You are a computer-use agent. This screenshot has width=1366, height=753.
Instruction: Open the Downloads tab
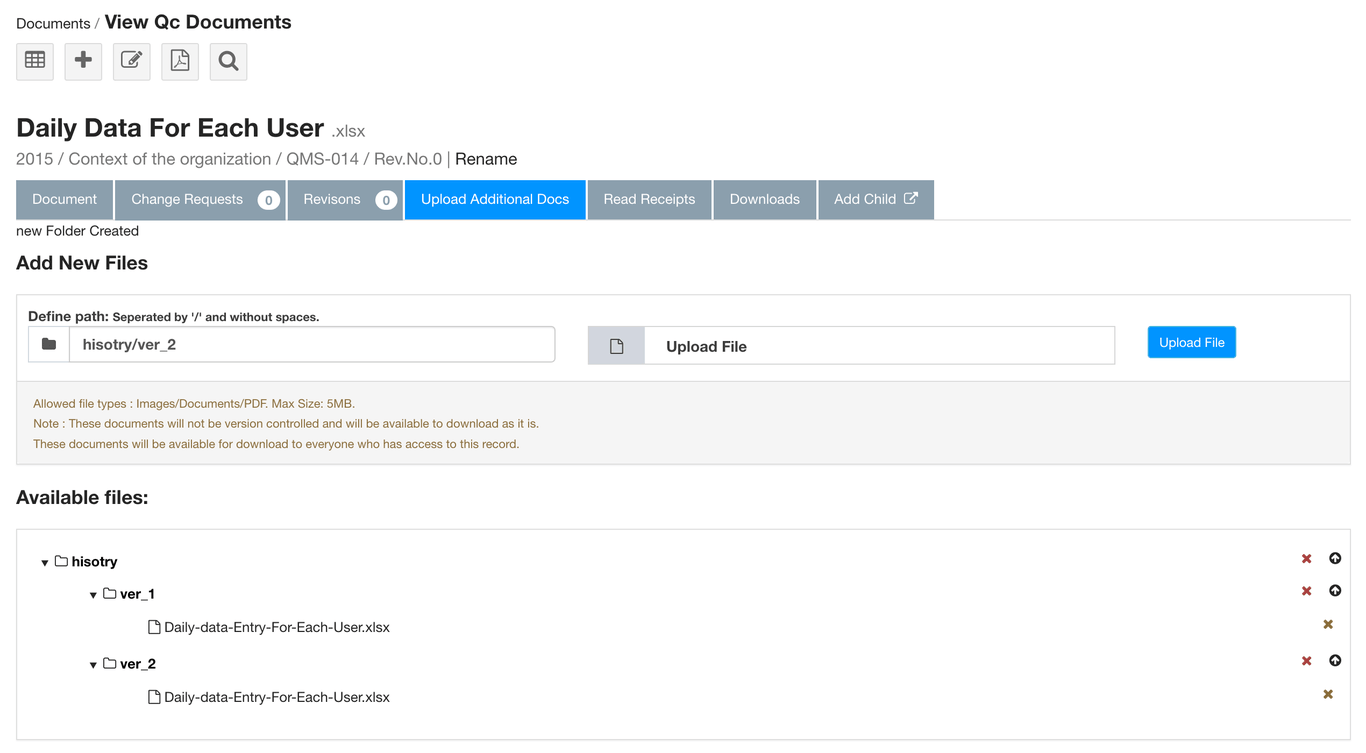765,199
